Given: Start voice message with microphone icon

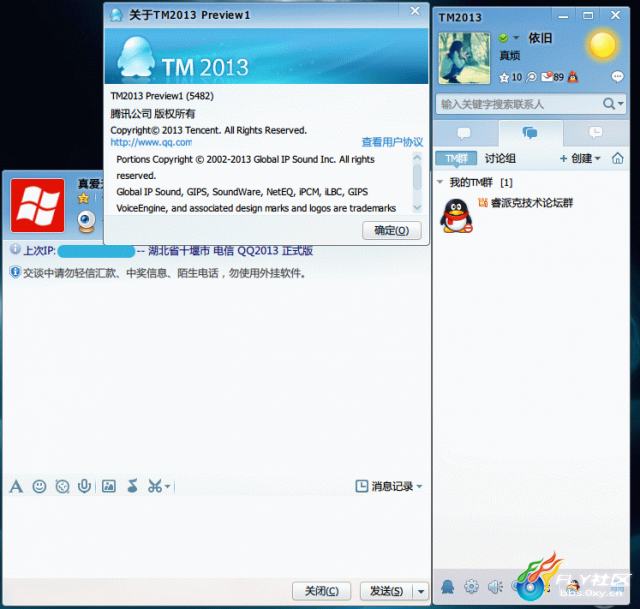Looking at the screenshot, I should pyautogui.click(x=84, y=486).
